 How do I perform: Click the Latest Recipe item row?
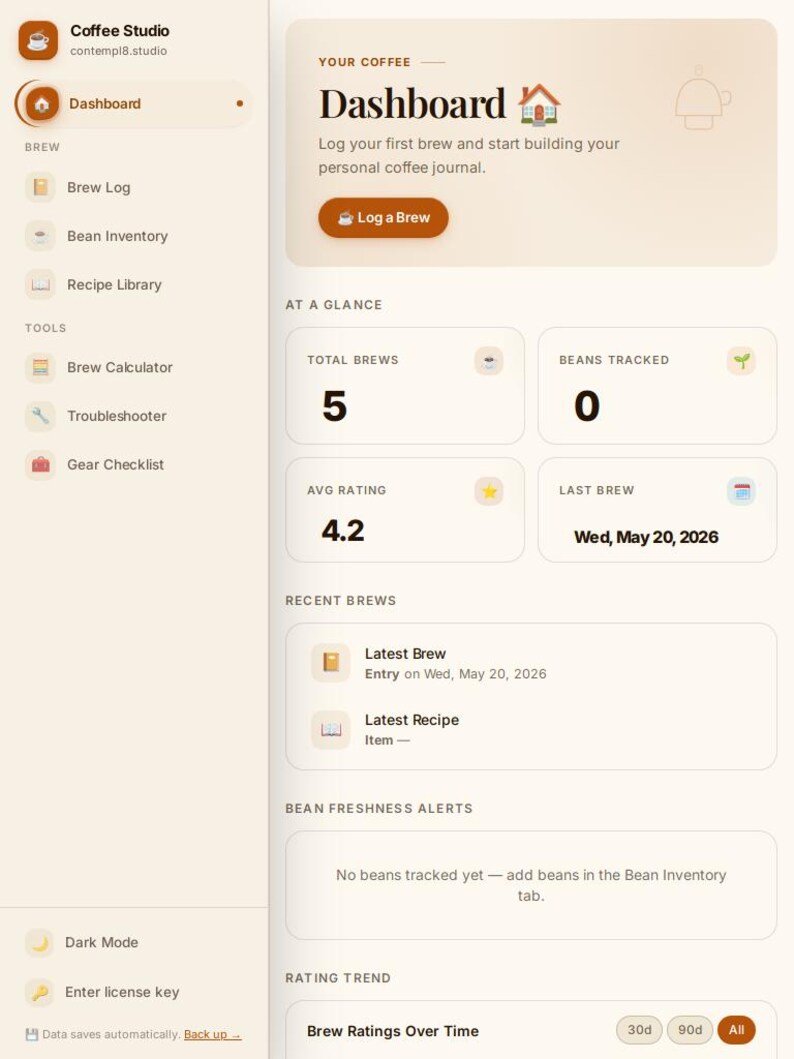(531, 729)
